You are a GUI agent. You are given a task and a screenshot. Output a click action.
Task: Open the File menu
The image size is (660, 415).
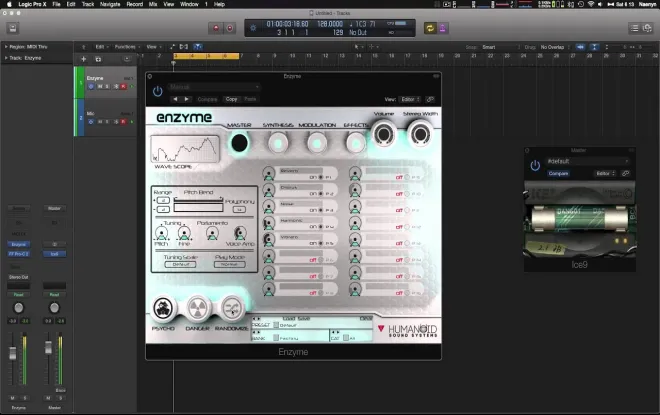point(56,4)
